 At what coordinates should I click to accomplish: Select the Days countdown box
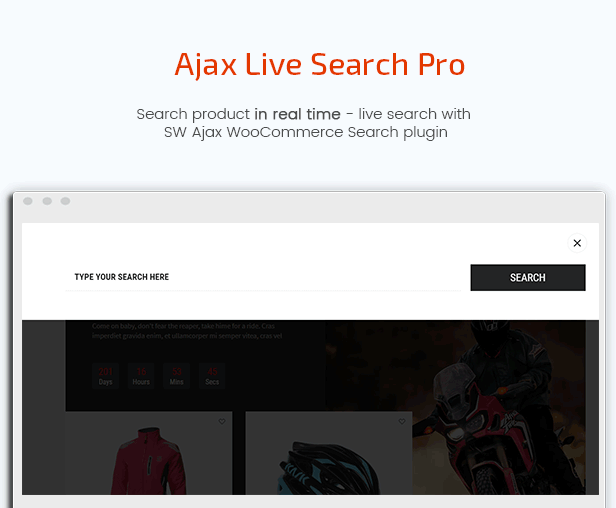(x=105, y=376)
